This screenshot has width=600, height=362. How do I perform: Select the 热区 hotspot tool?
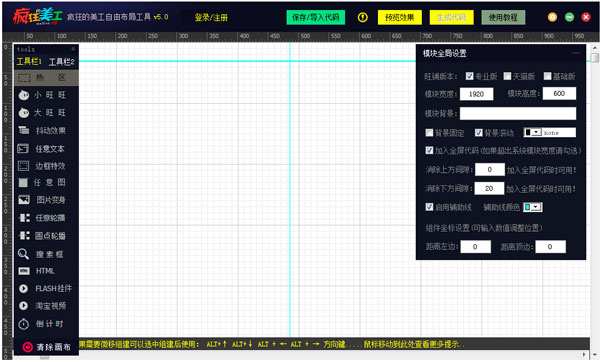click(46, 78)
